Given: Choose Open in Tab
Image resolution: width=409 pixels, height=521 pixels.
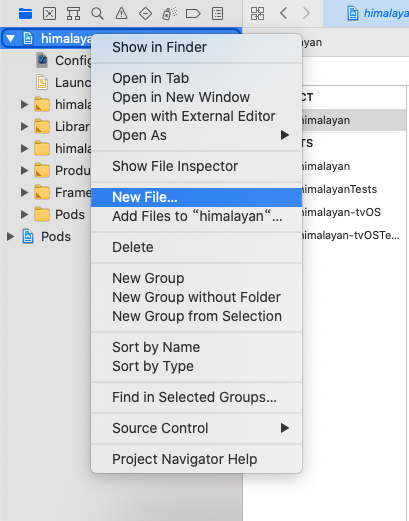Looking at the screenshot, I should tap(197, 78).
